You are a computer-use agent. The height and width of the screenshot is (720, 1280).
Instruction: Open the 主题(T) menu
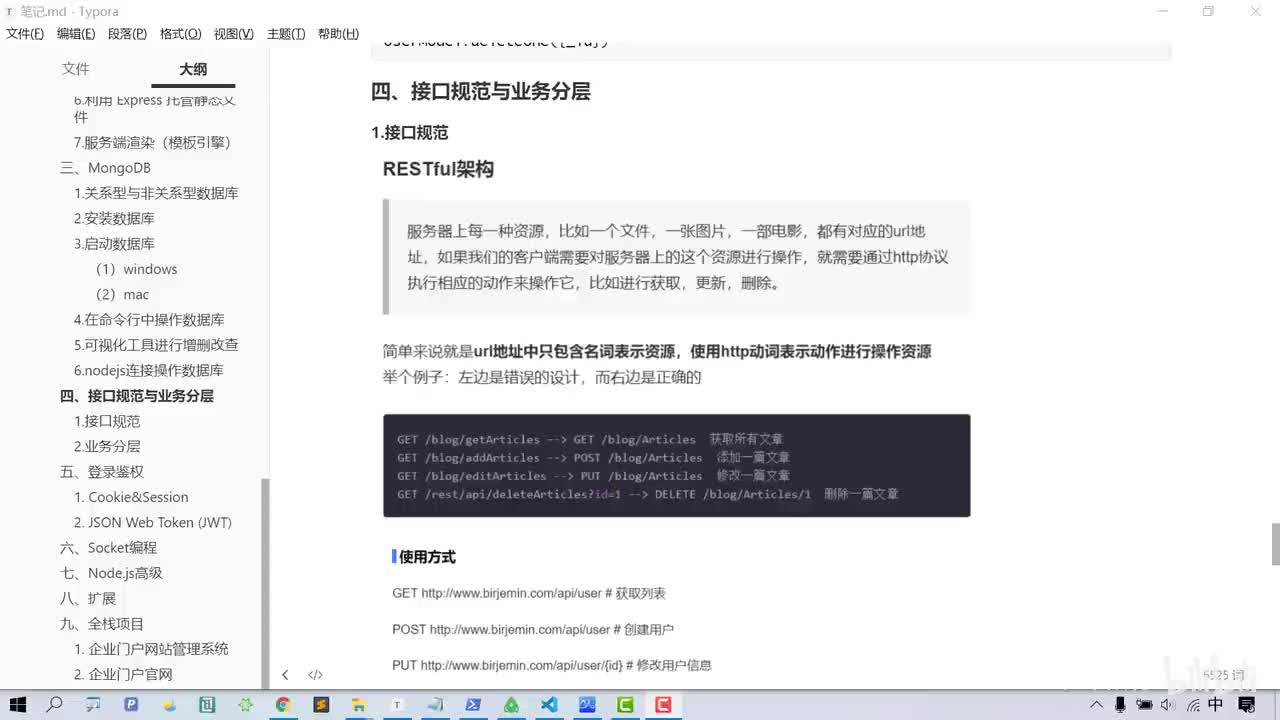click(x=286, y=34)
